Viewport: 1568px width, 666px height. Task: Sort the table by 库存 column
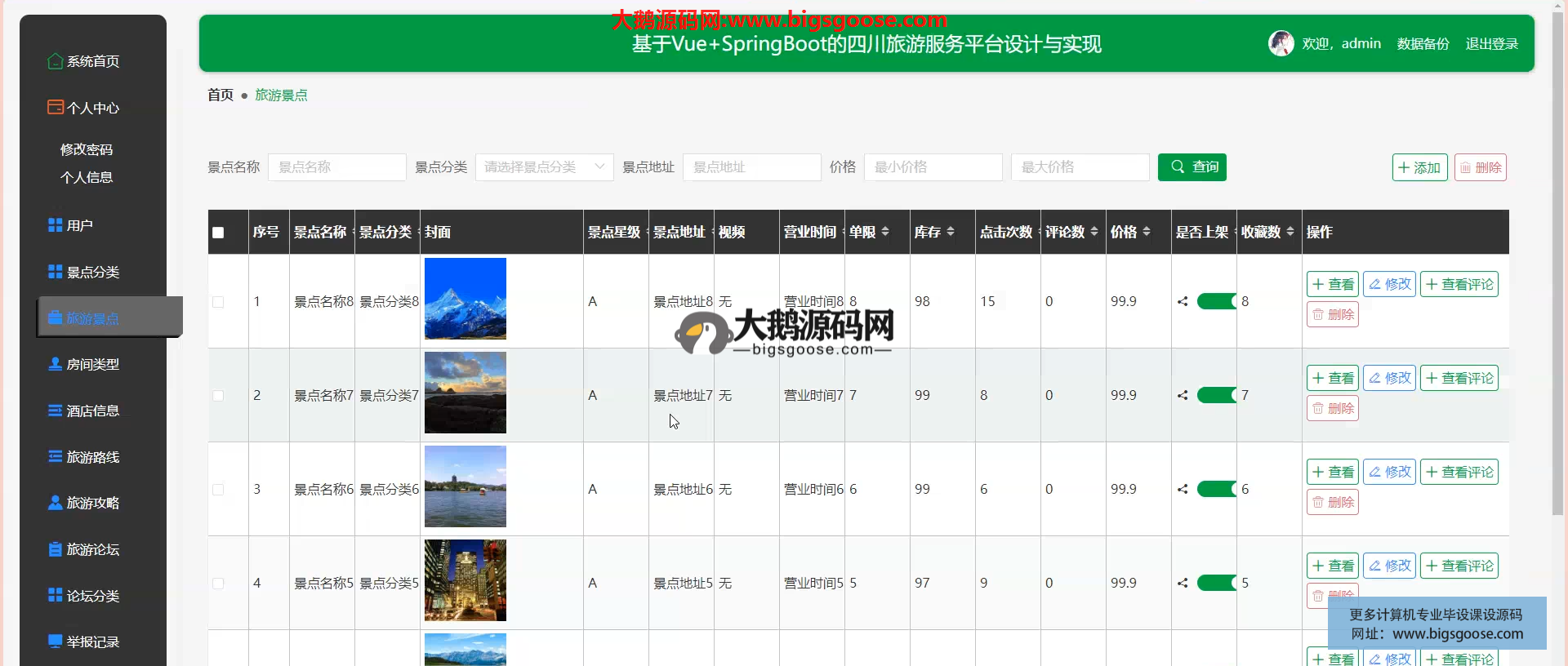click(x=950, y=232)
